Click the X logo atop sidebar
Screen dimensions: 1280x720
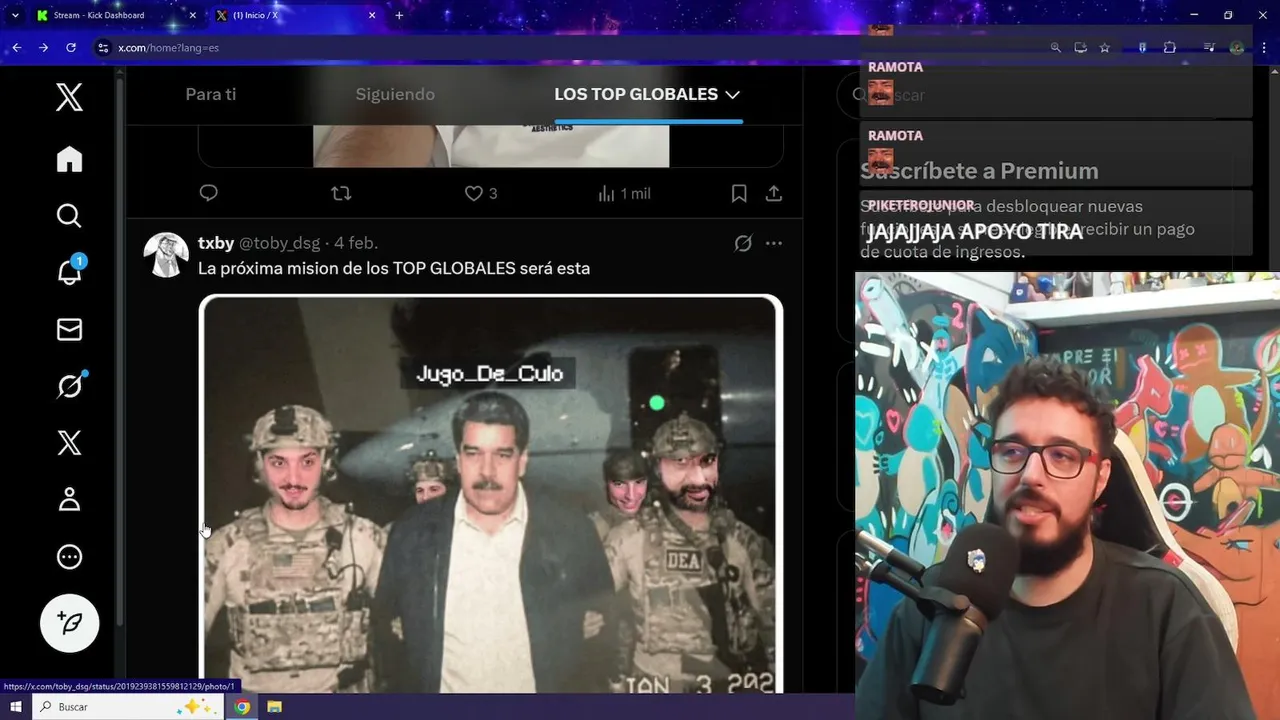69,97
